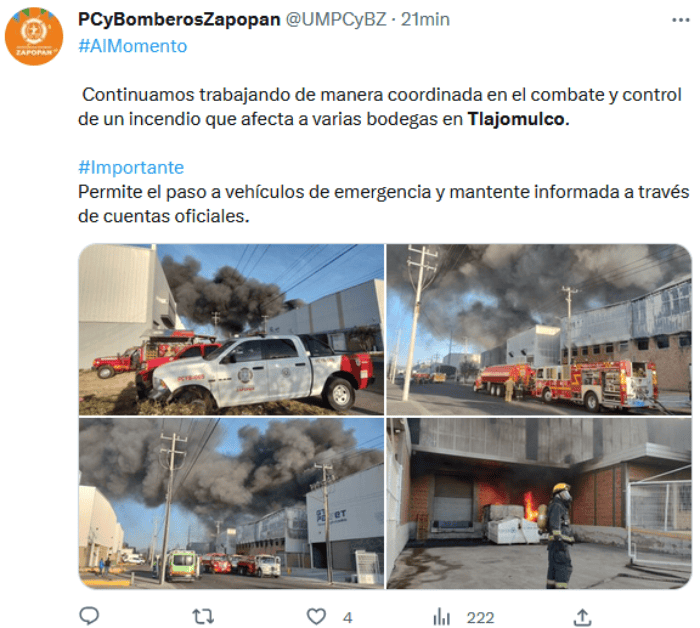The image size is (700, 628).
Task: Click the 222 views count
Action: click(x=480, y=618)
